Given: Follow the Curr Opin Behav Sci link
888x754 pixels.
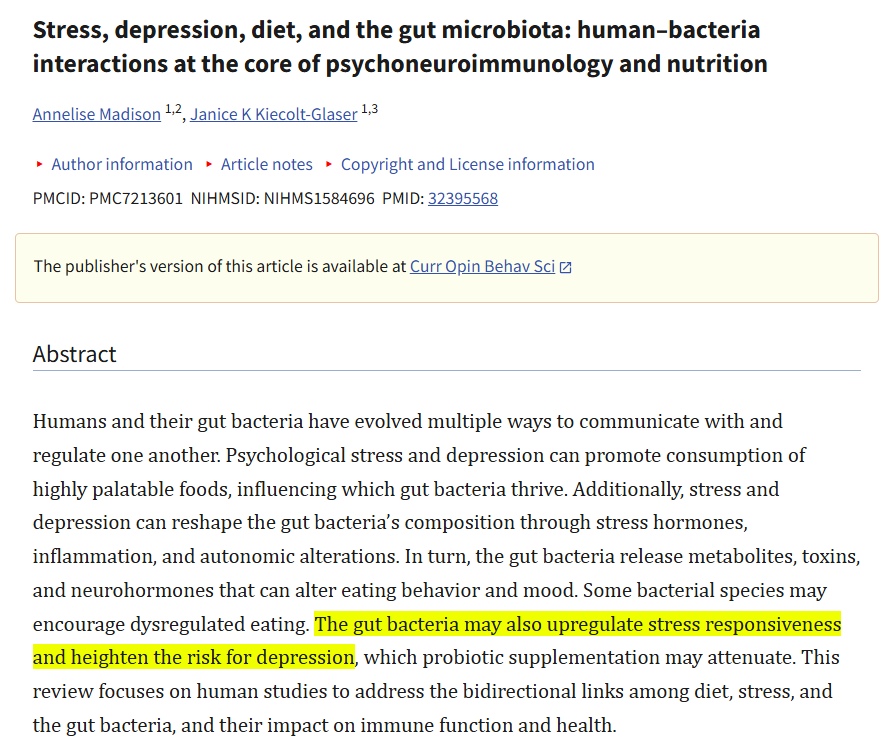Looking at the screenshot, I should point(482,266).
